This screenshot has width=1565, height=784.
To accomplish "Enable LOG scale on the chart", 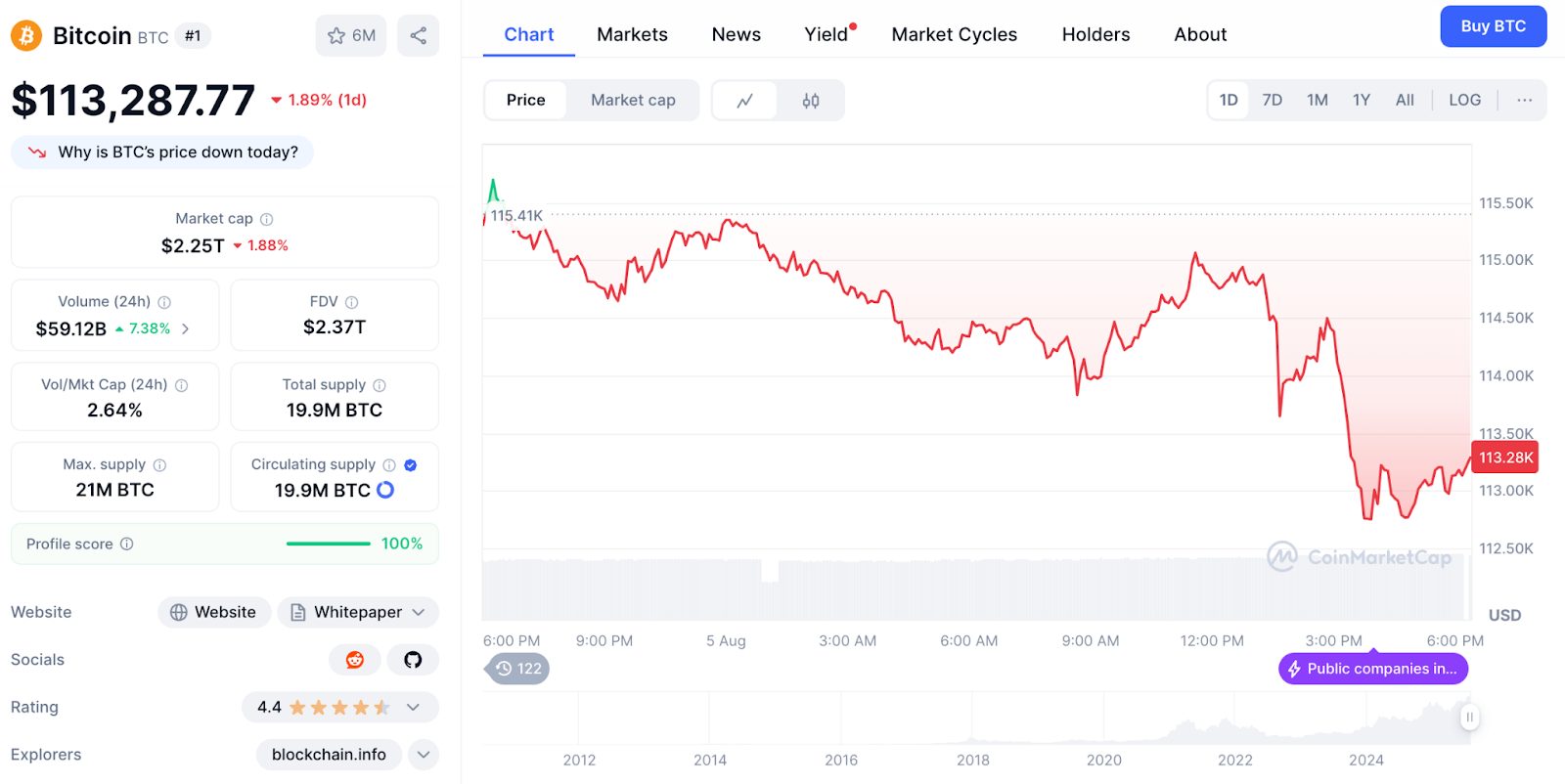I will coord(1464,100).
